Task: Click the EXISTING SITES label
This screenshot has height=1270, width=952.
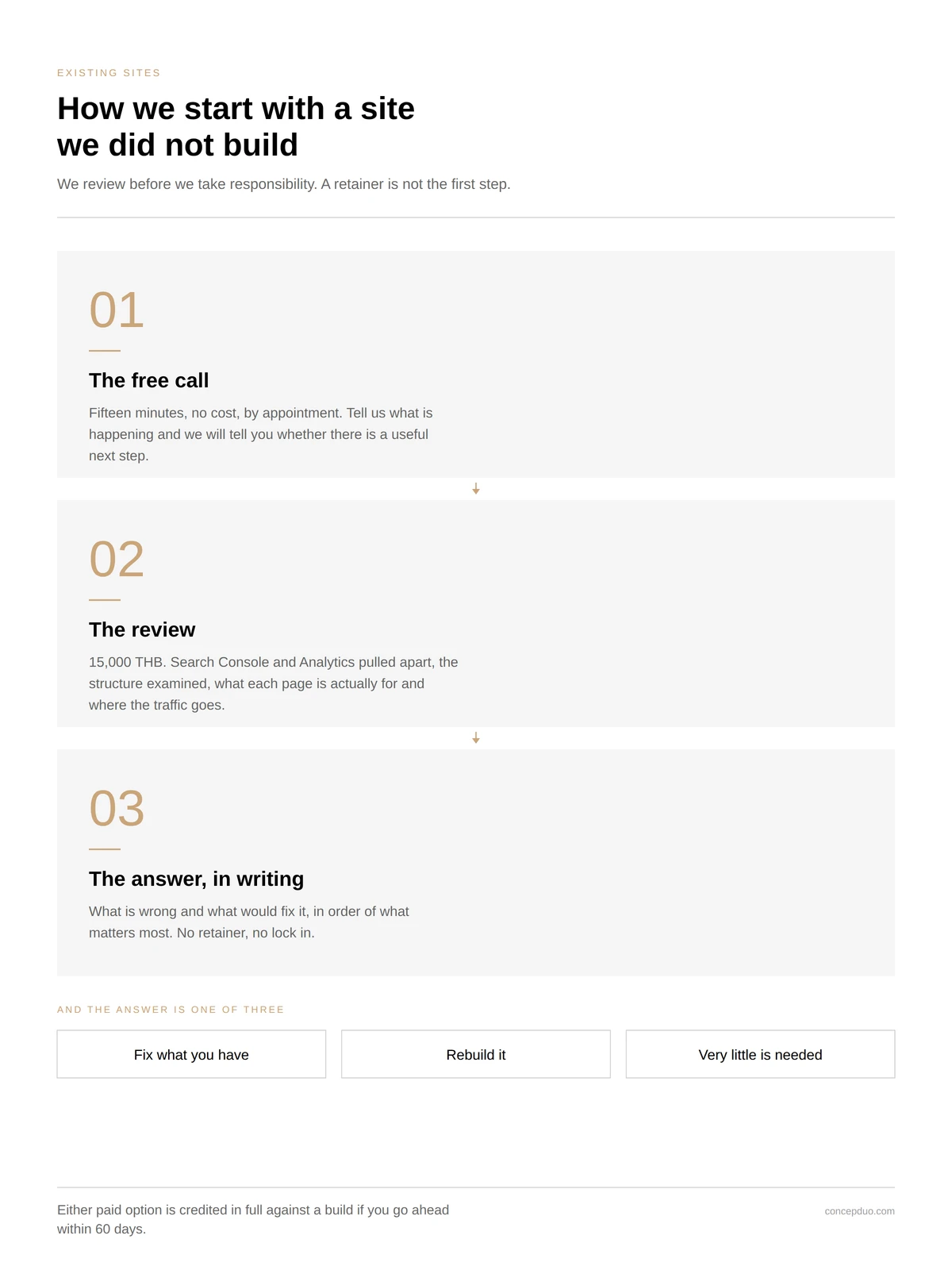Action: 109,73
